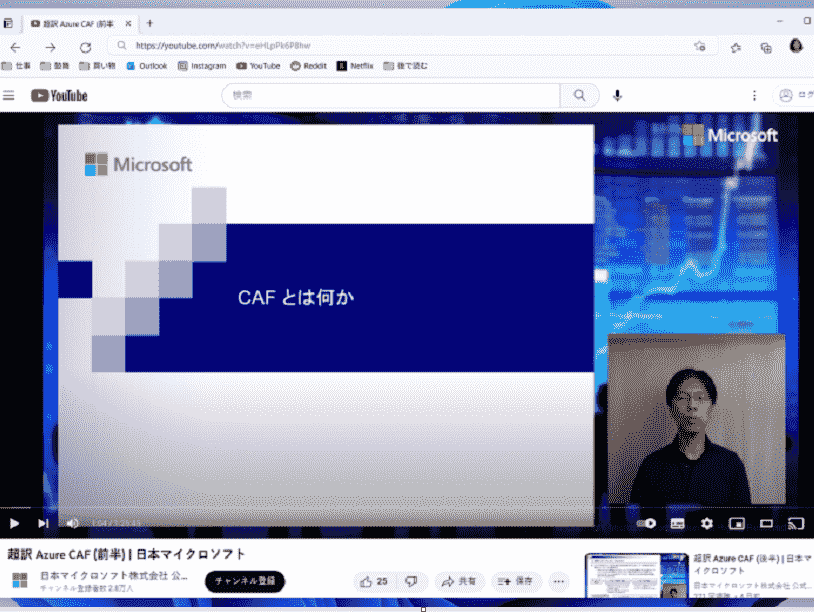
Task: Click the video title 超訳 Azure CAF (前半)
Action: click(126, 554)
